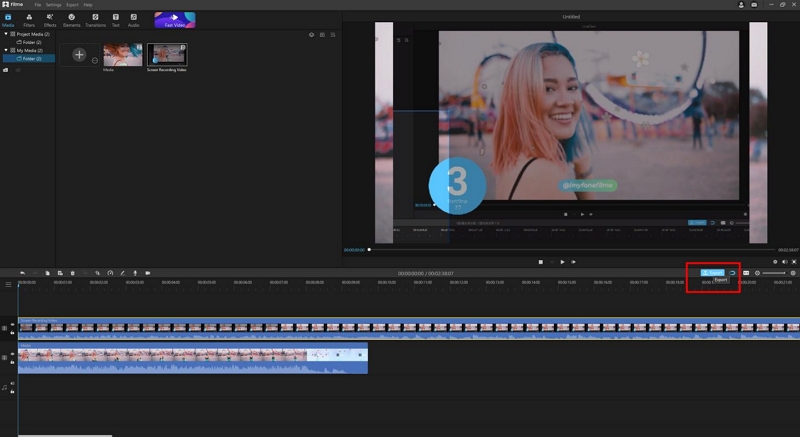Hide the Media video track
The image size is (800, 437).
pos(12,354)
